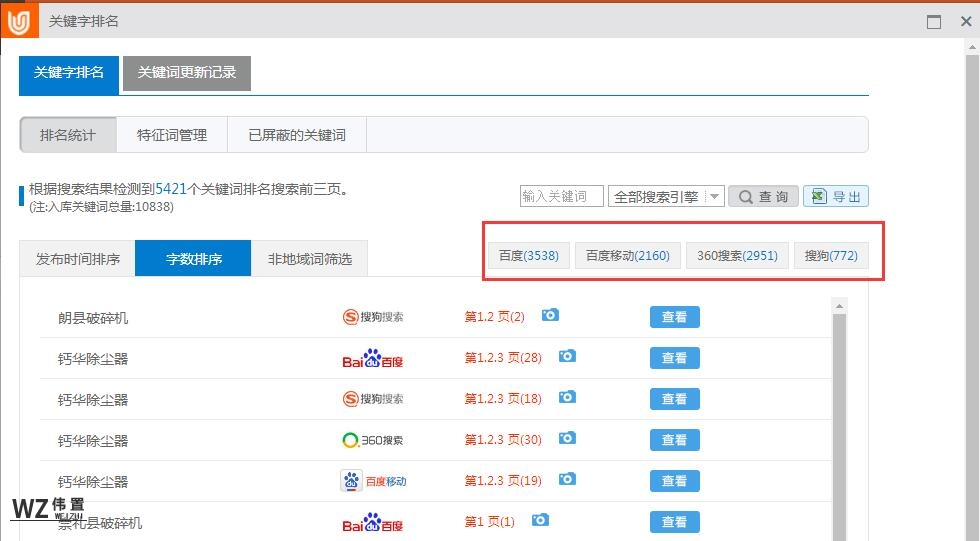
Task: Select the 已屏蔽的关键词 tab
Action: pos(297,135)
